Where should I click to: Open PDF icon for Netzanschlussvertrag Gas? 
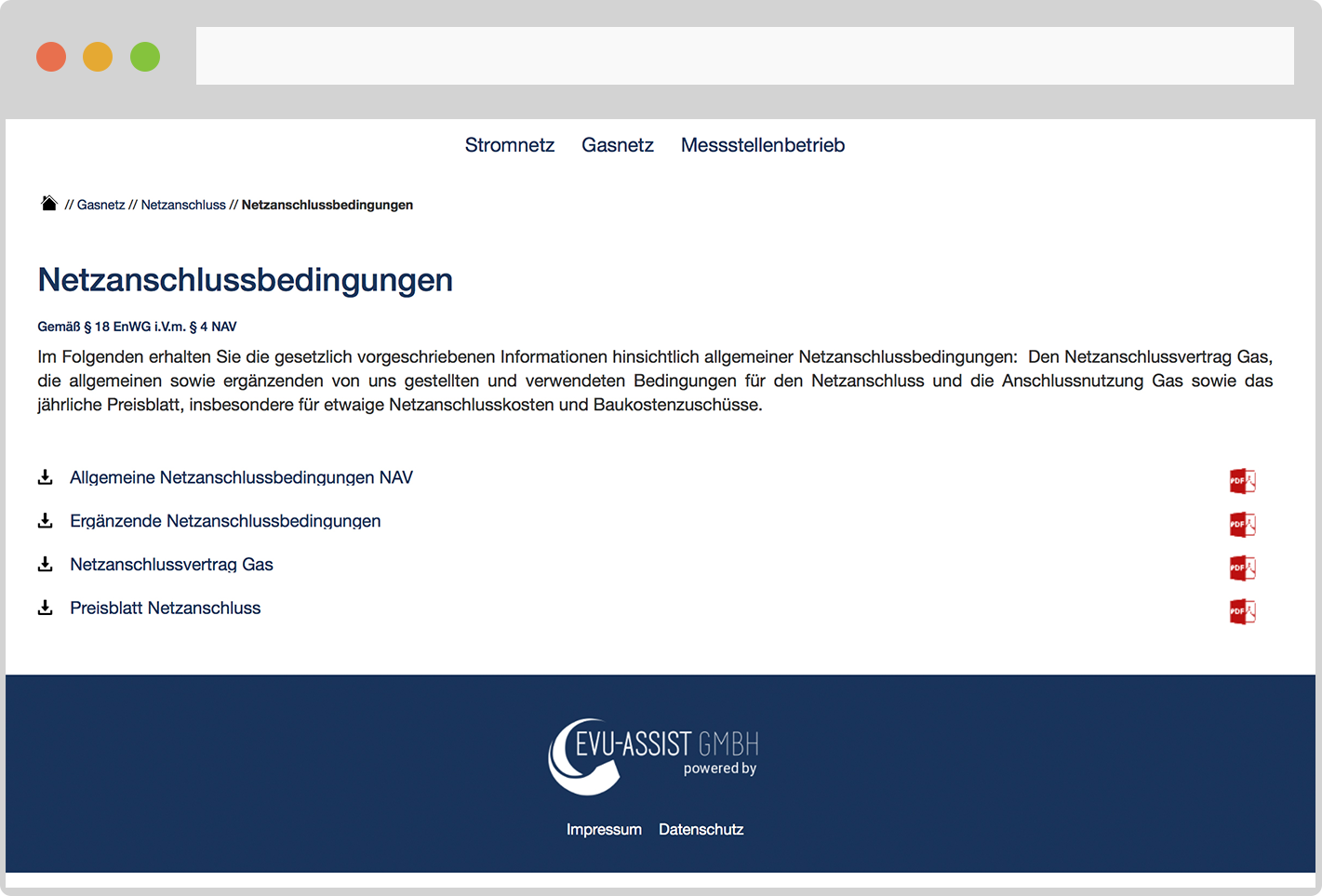pyautogui.click(x=1242, y=568)
